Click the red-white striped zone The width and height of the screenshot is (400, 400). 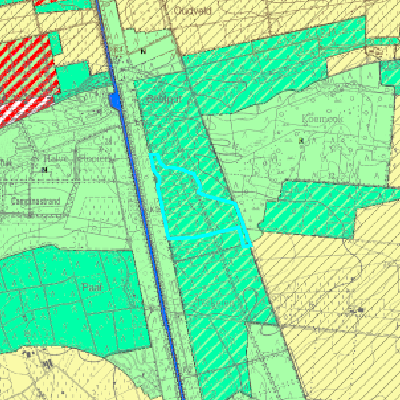pos(27,77)
